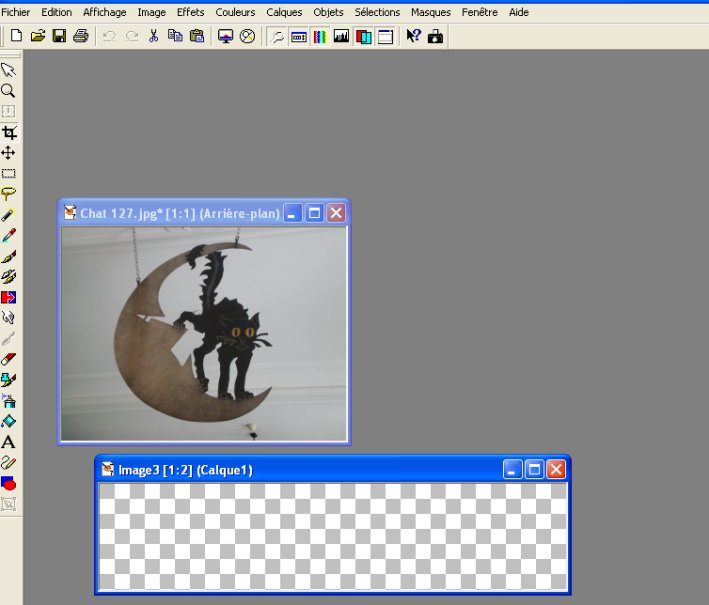Save the image with the floppy disk icon
Viewport: 709px width, 605px height.
pyautogui.click(x=59, y=36)
